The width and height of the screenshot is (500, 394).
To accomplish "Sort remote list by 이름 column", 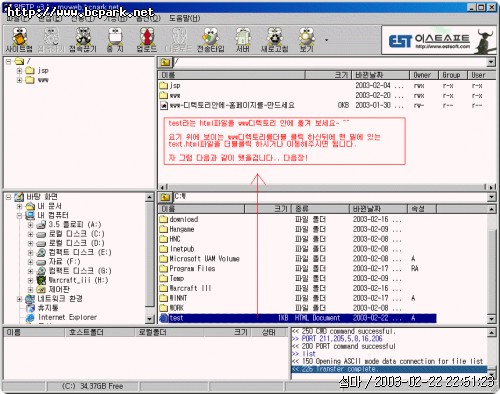I will (x=231, y=75).
